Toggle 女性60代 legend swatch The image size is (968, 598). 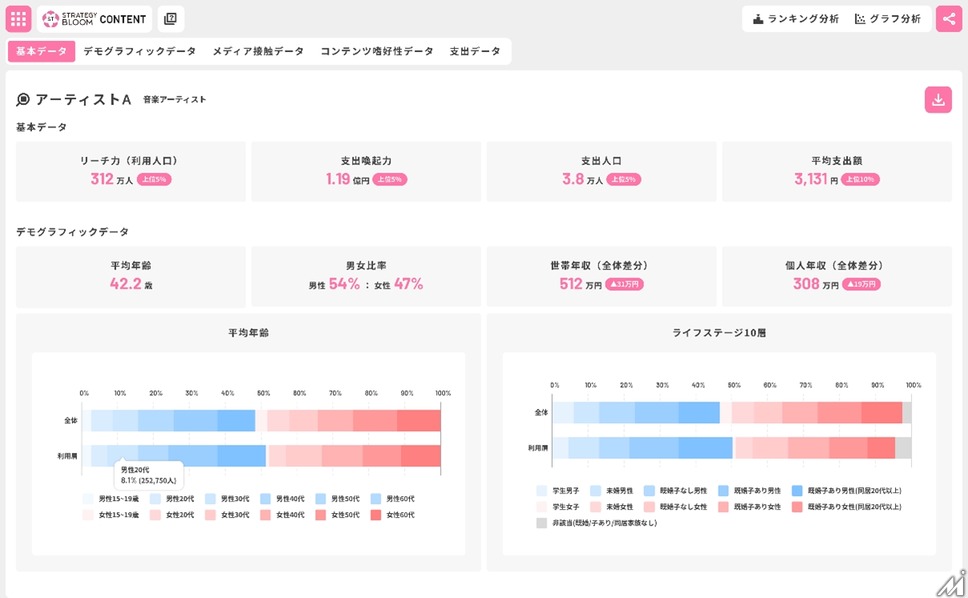(375, 515)
